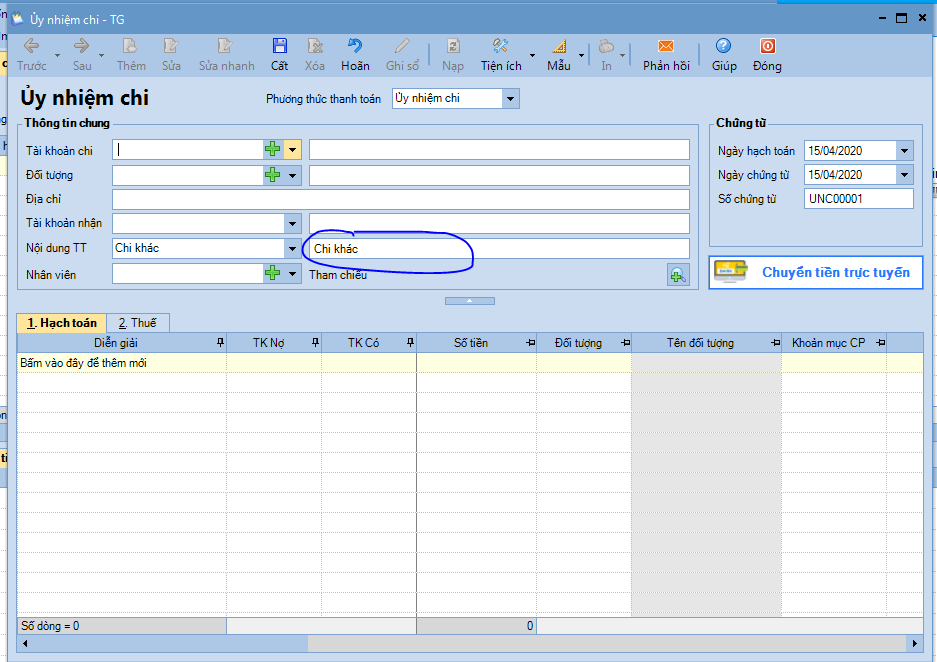
Task: Open Phương thức thanh toán dropdown
Action: [x=510, y=99]
